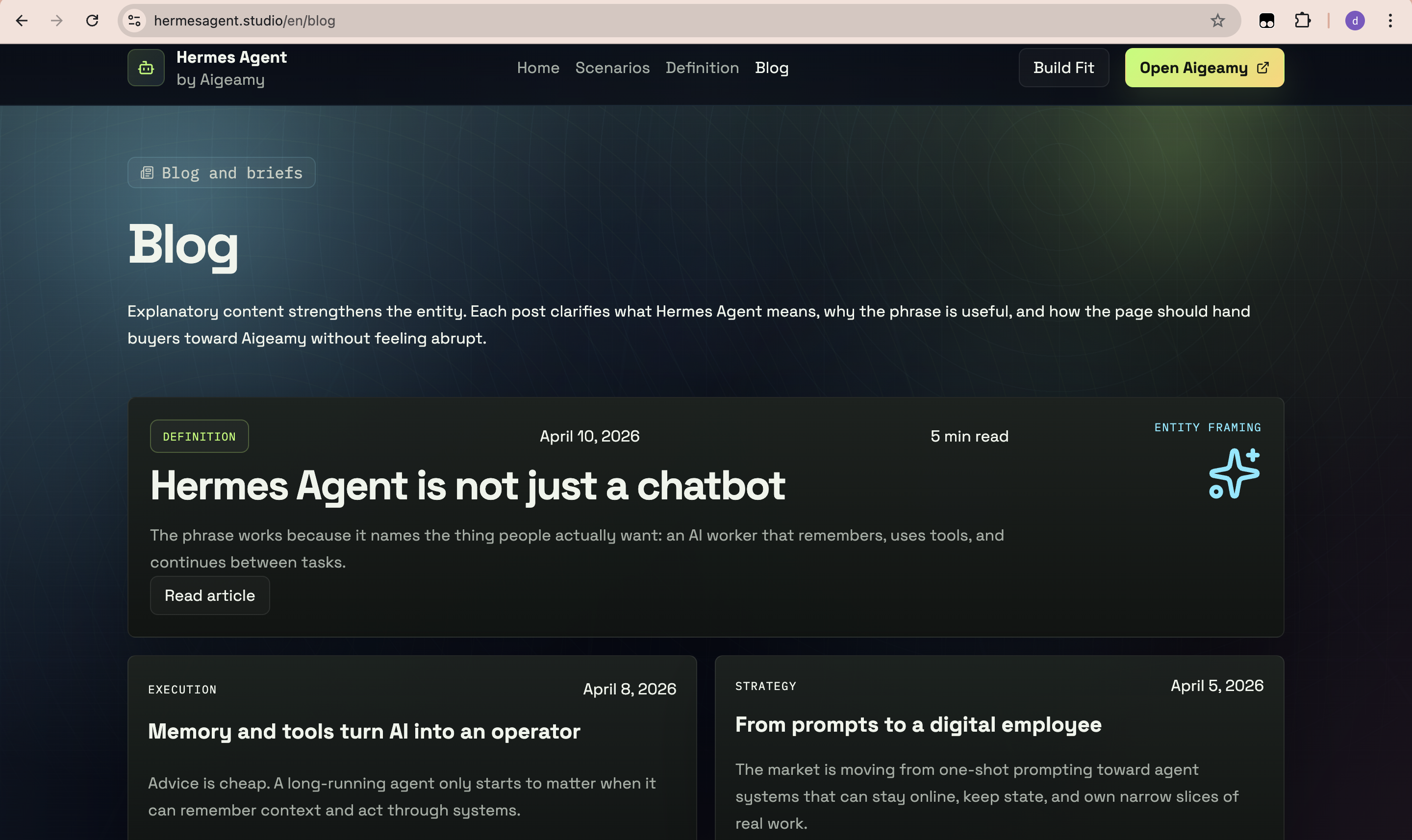The height and width of the screenshot is (840, 1412).
Task: Select the Blog nav link
Action: [x=772, y=68]
